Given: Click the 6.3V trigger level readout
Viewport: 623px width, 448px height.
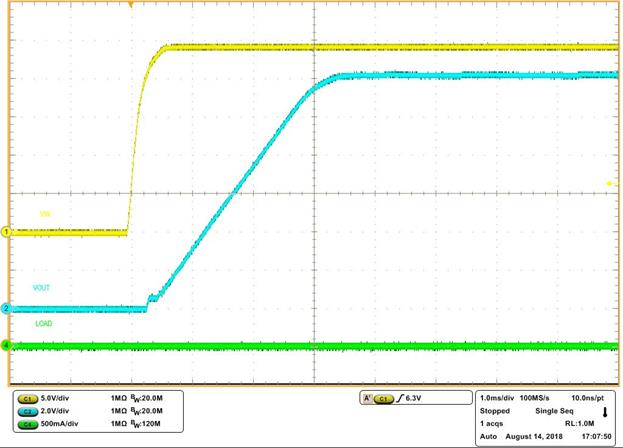Looking at the screenshot, I should click(x=415, y=398).
